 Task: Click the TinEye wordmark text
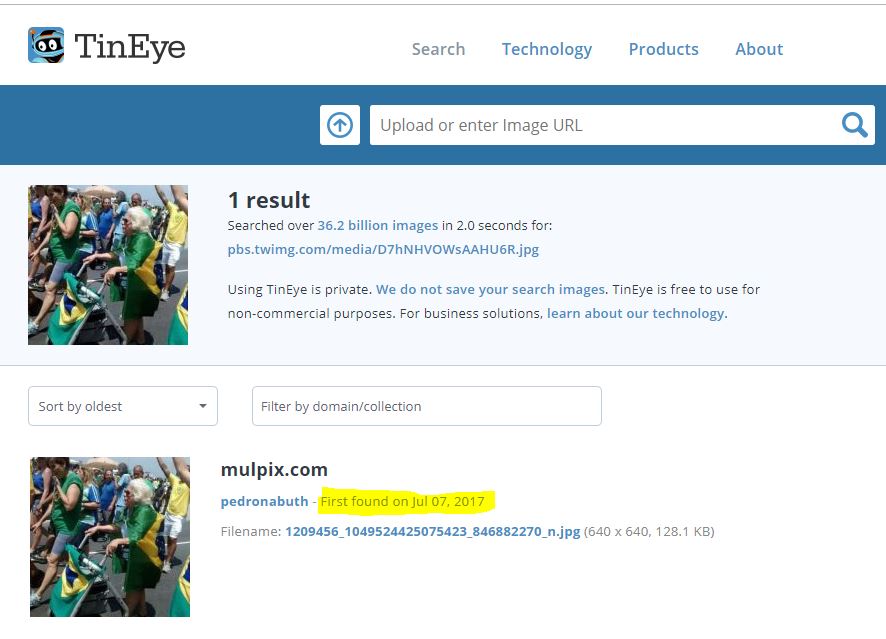coord(130,46)
